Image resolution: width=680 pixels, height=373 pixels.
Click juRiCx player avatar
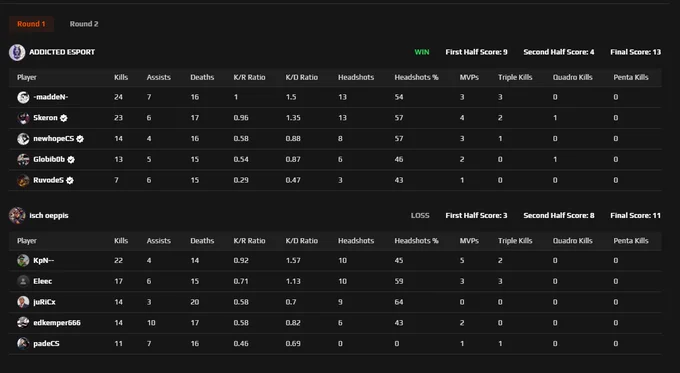pos(23,302)
